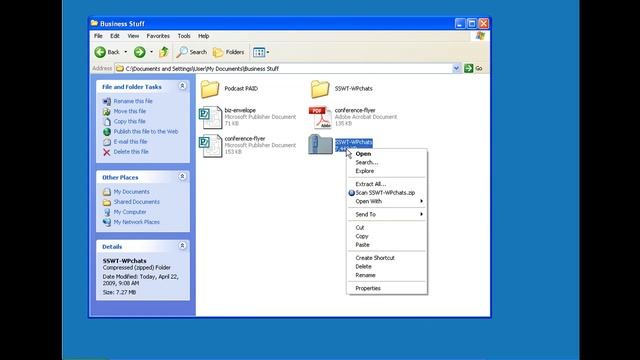Go to Shared Documents link
This screenshot has width=640, height=360.
point(136,202)
